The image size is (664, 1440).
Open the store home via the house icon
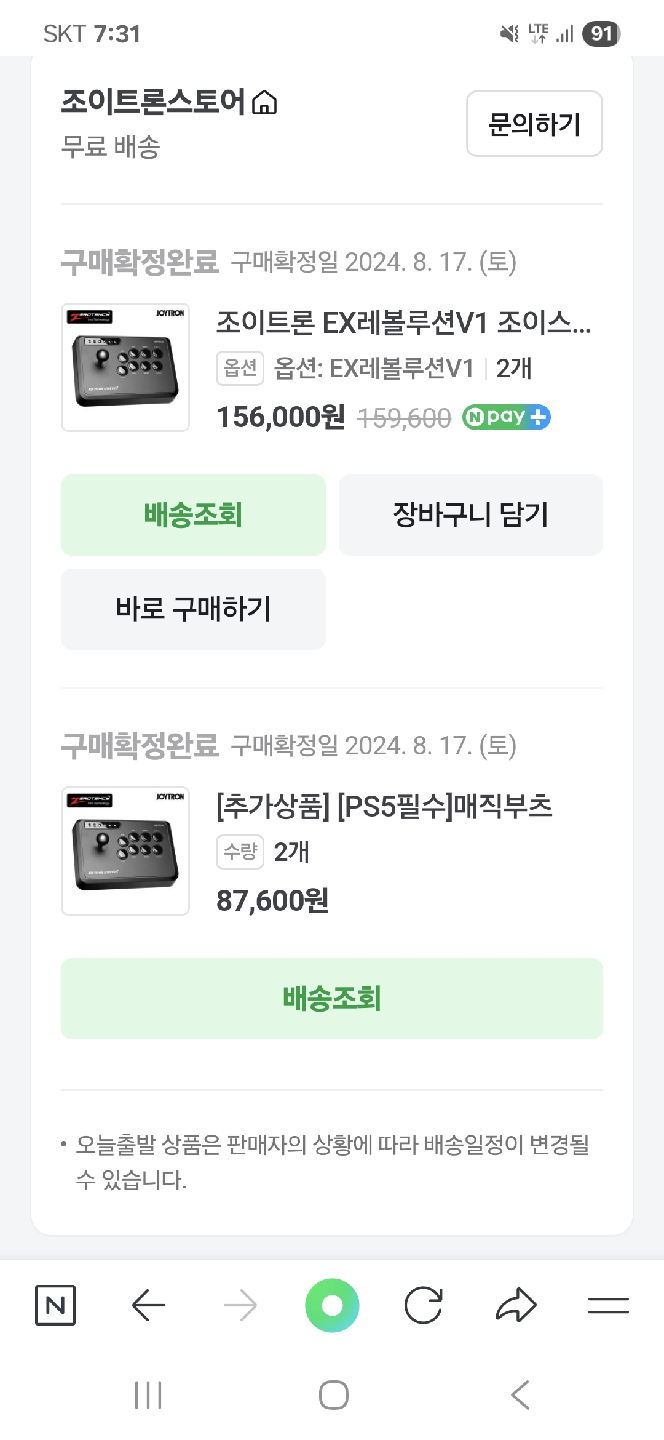(263, 101)
